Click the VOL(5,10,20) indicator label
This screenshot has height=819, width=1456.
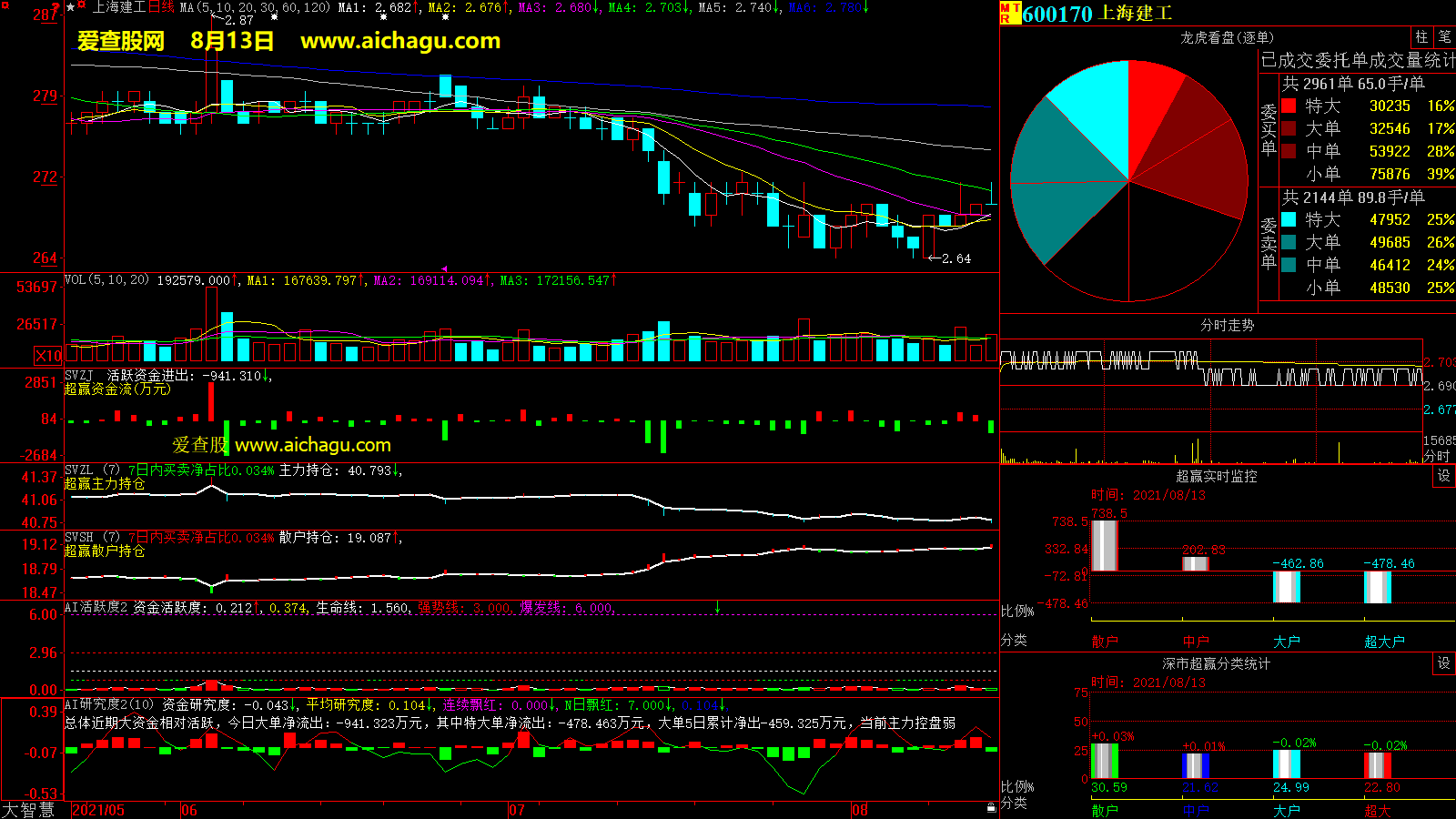point(106,280)
